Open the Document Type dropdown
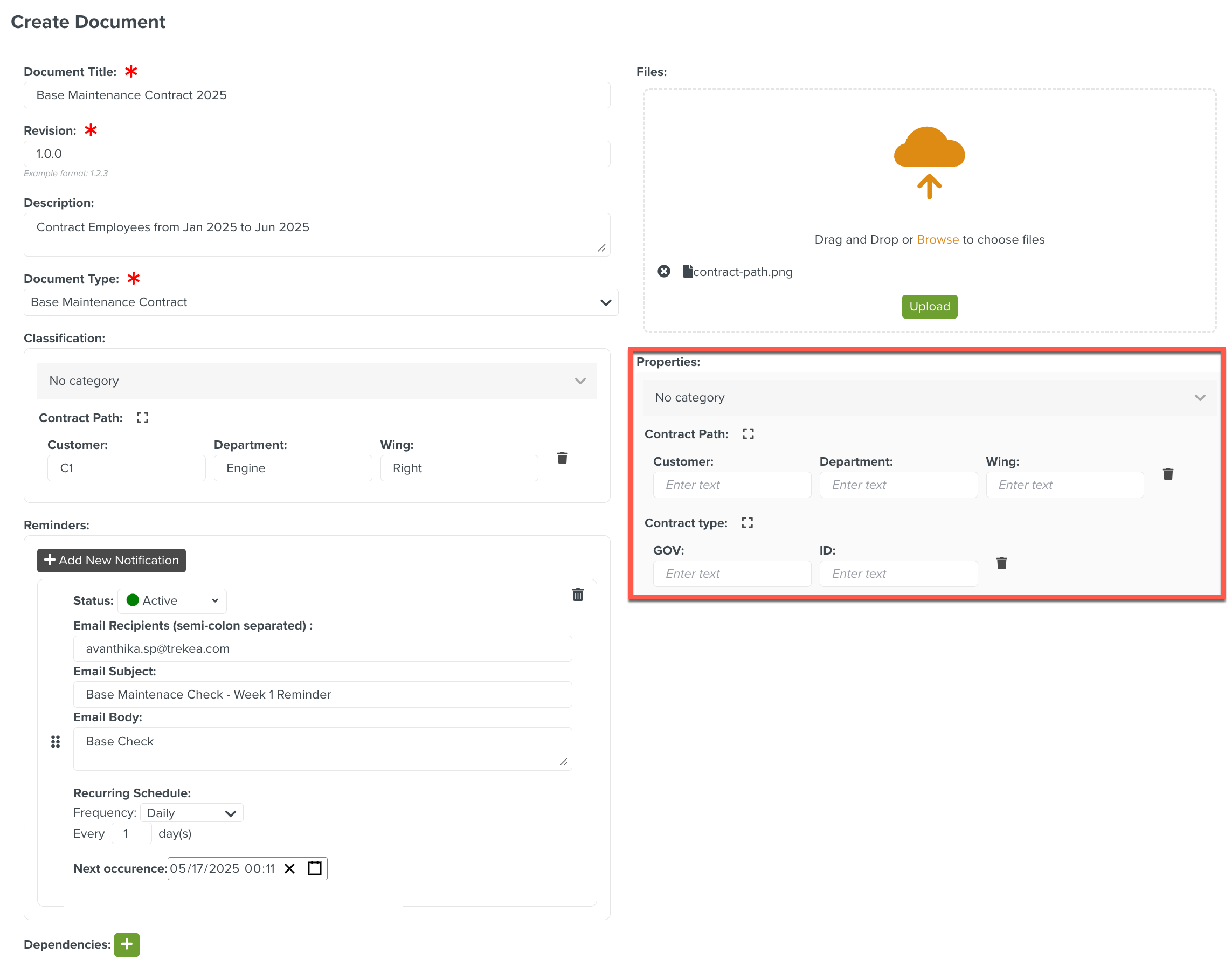Screen dimensions: 1232x960 click(321, 302)
